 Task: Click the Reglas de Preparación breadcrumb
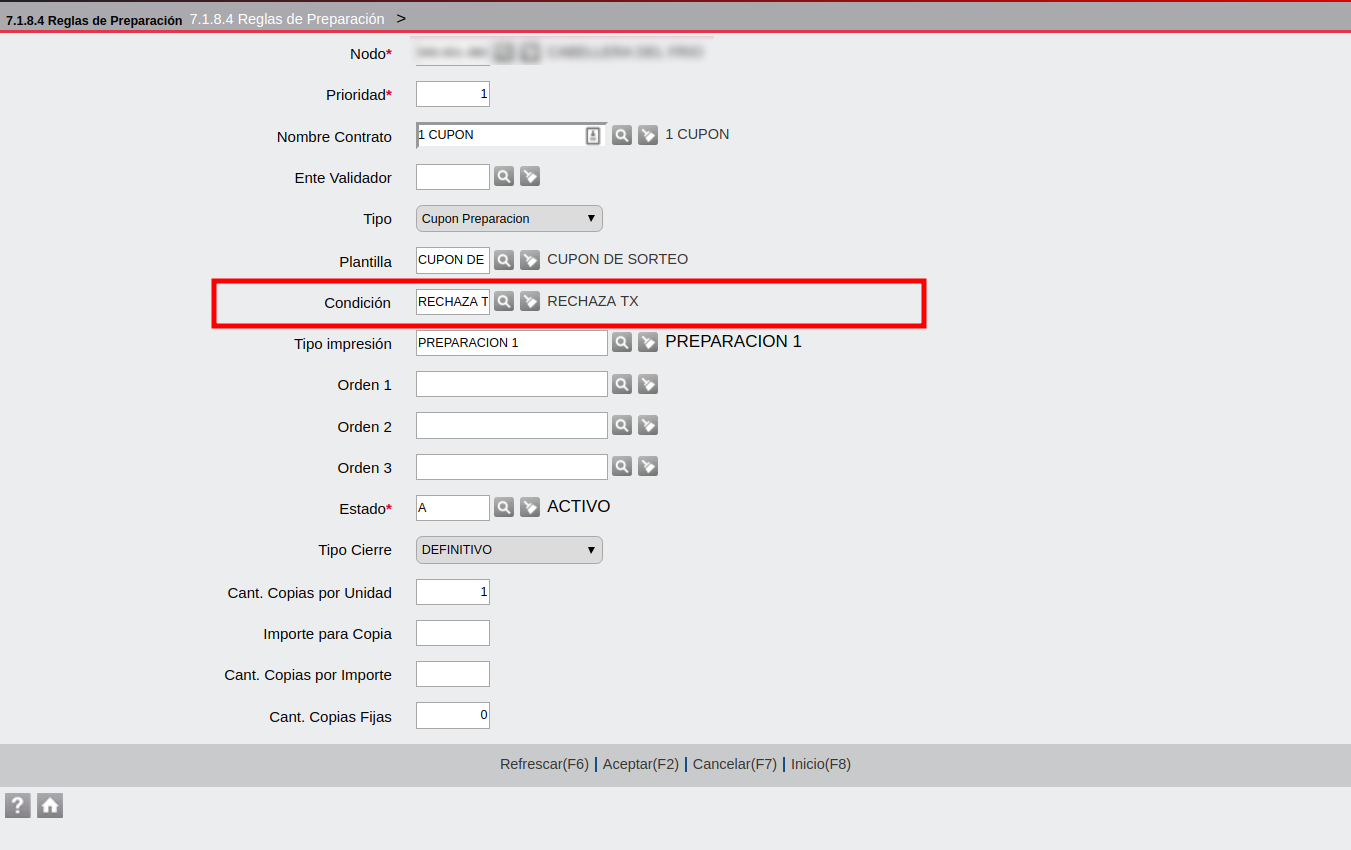pos(287,19)
